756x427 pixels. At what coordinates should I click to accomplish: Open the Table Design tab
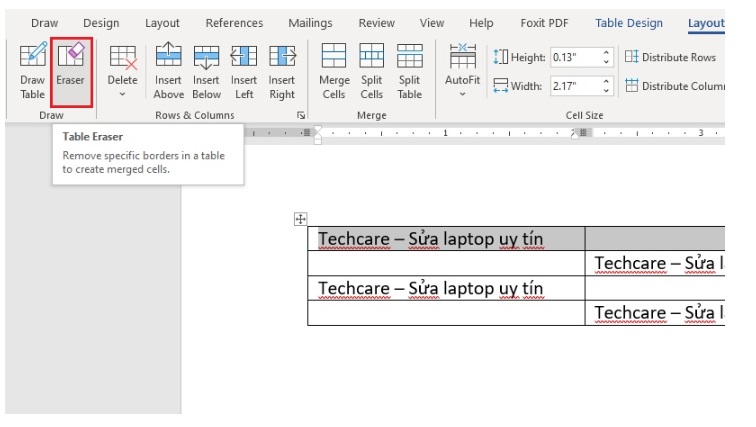tap(629, 23)
